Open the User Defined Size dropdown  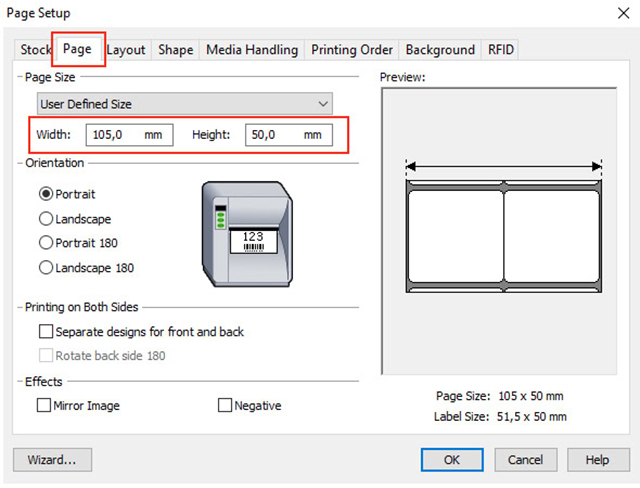coord(184,104)
